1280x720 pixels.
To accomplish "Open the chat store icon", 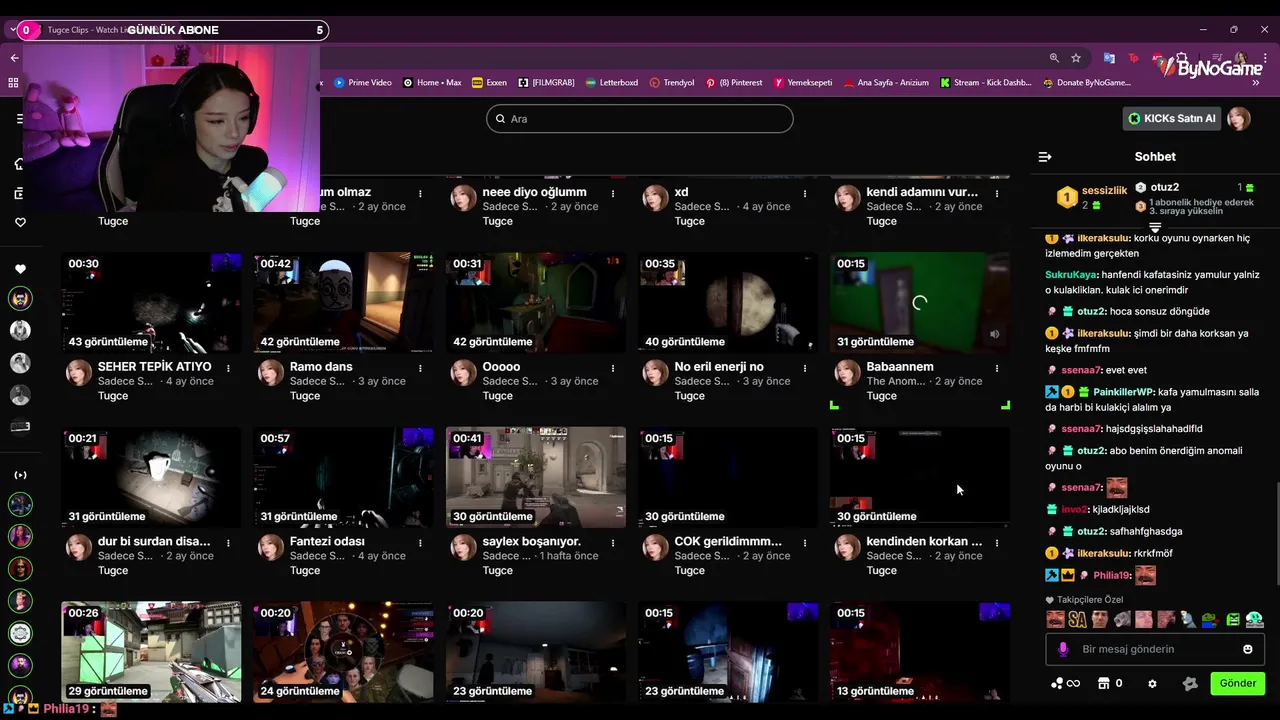I will click(x=1104, y=684).
